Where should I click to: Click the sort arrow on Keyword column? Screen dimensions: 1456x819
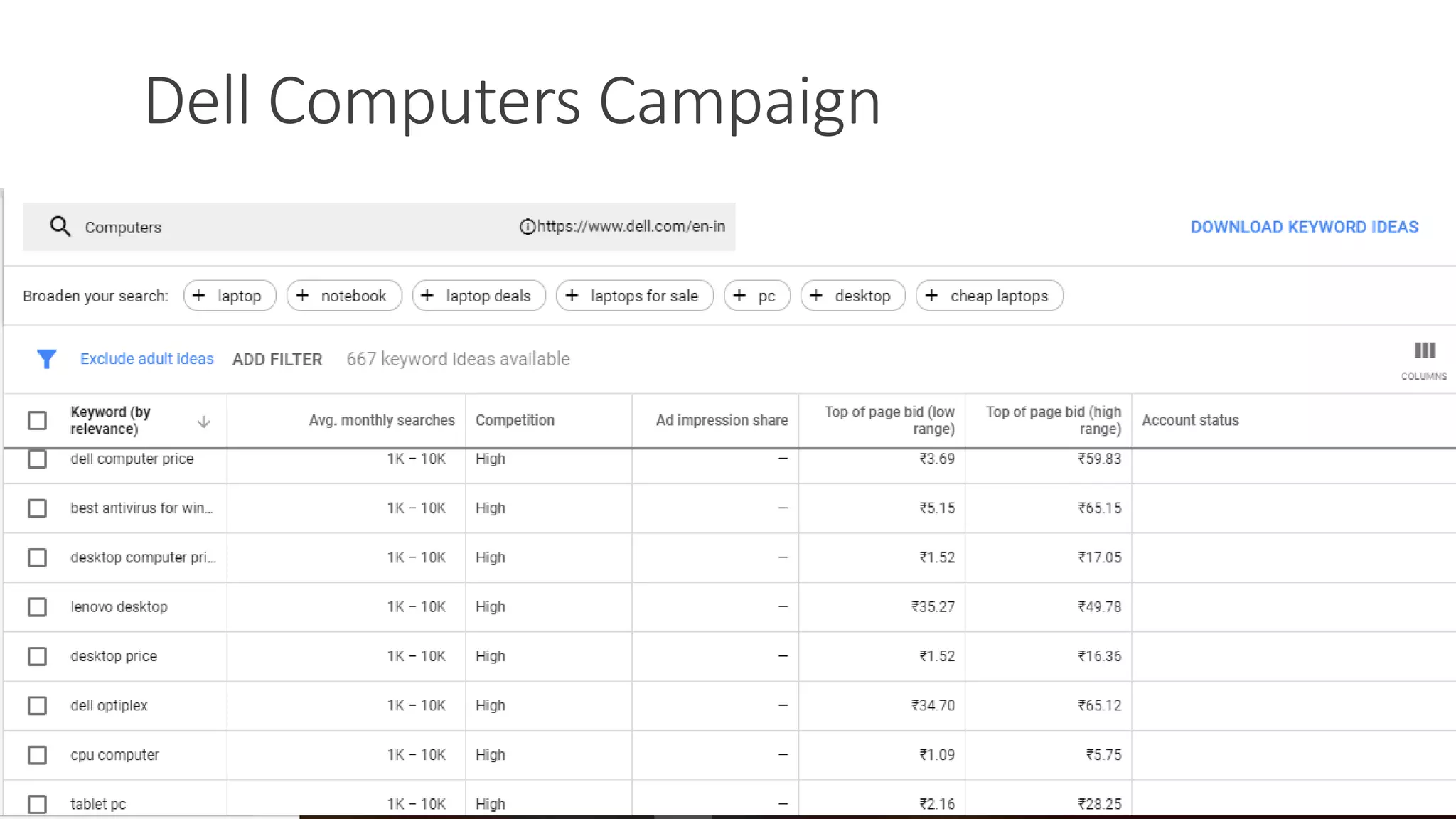(x=203, y=422)
